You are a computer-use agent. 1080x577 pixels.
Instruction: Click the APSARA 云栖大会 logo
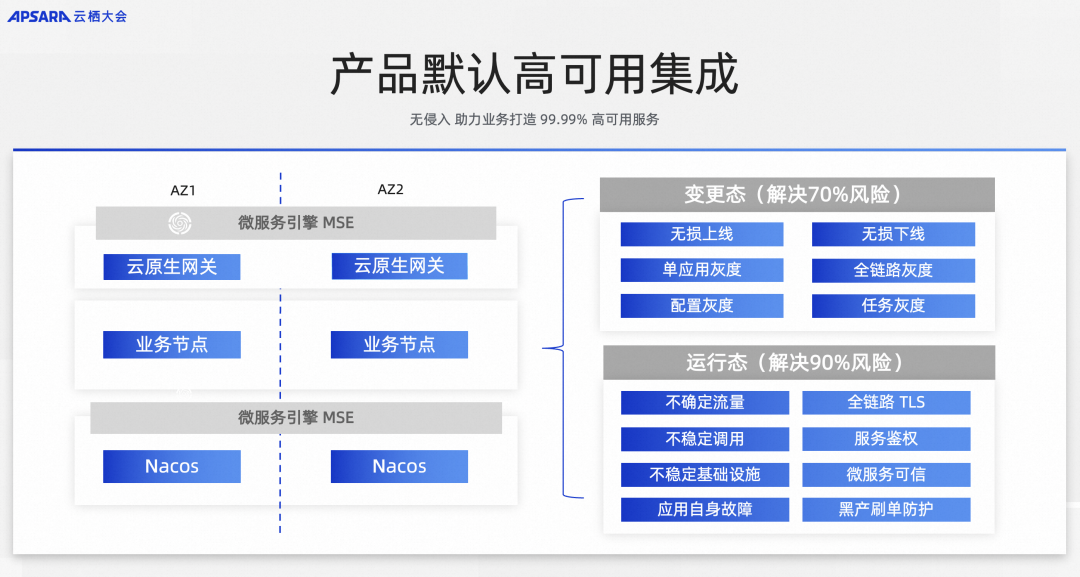tap(67, 16)
